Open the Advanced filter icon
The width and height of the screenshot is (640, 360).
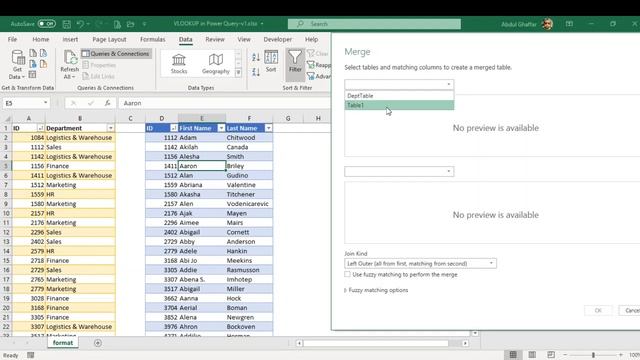(x=318, y=76)
